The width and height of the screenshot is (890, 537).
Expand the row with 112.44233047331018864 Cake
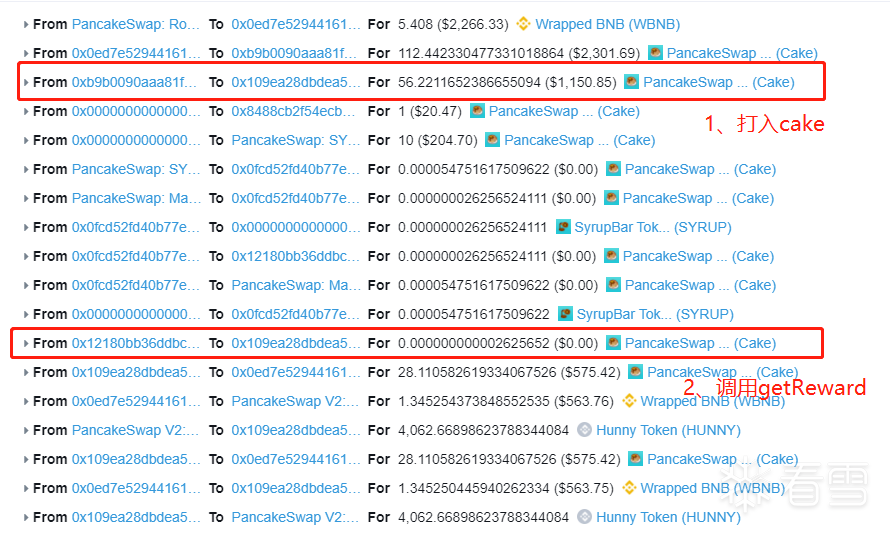[x=26, y=53]
